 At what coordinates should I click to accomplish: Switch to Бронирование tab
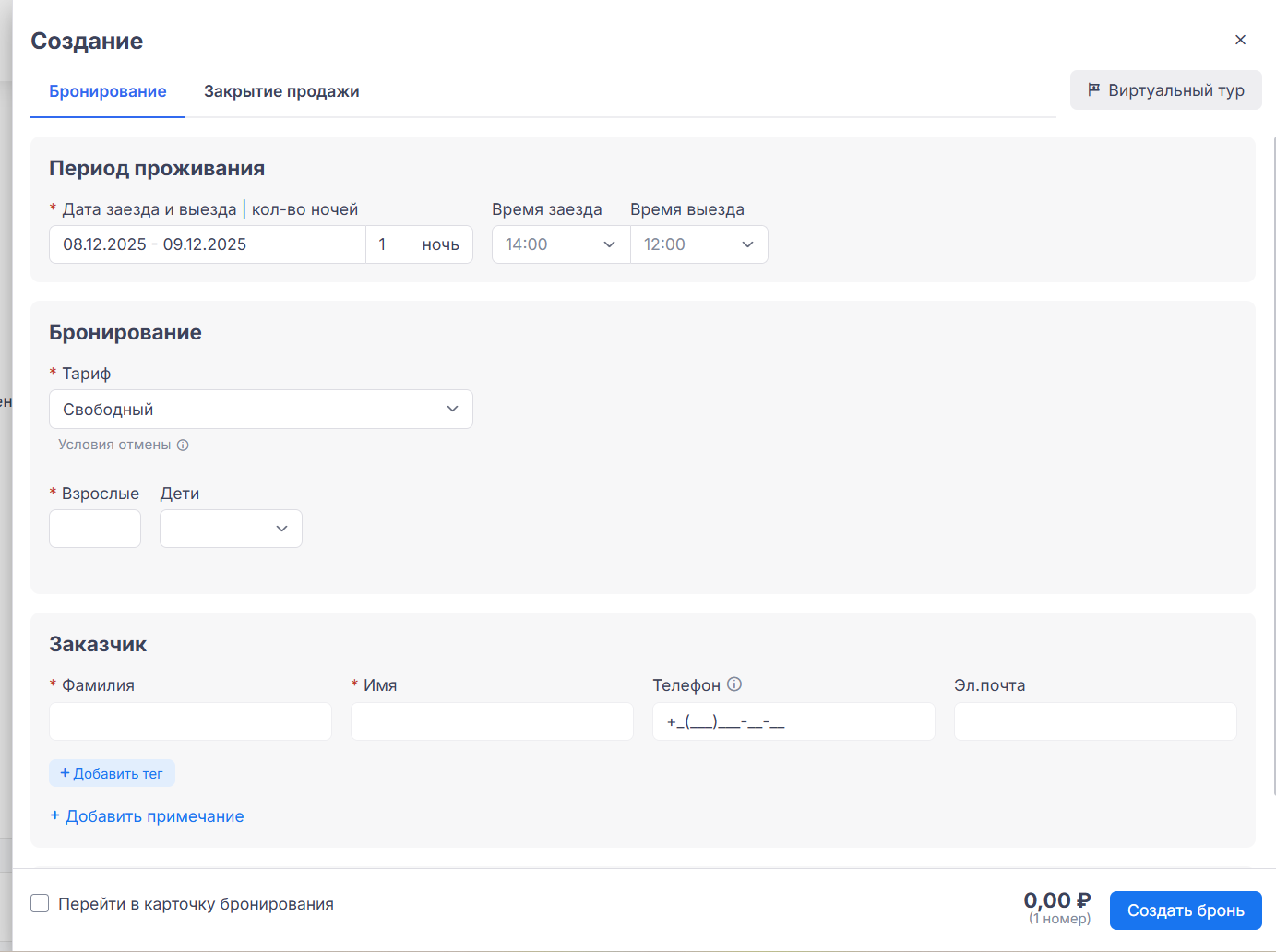108,91
